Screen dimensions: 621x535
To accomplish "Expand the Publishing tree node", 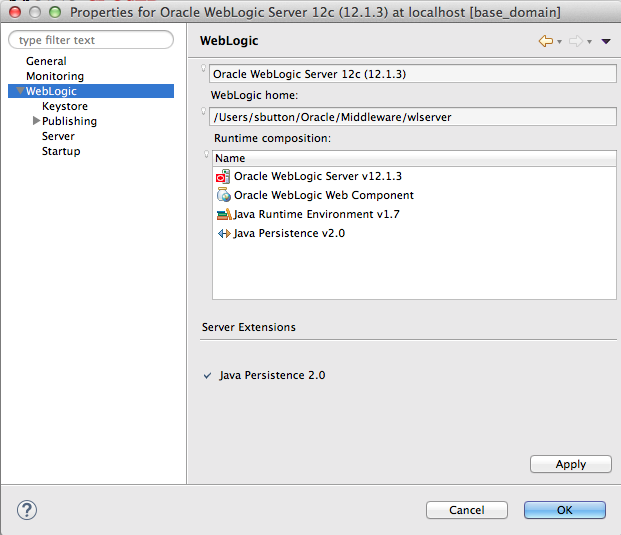I will click(x=36, y=120).
